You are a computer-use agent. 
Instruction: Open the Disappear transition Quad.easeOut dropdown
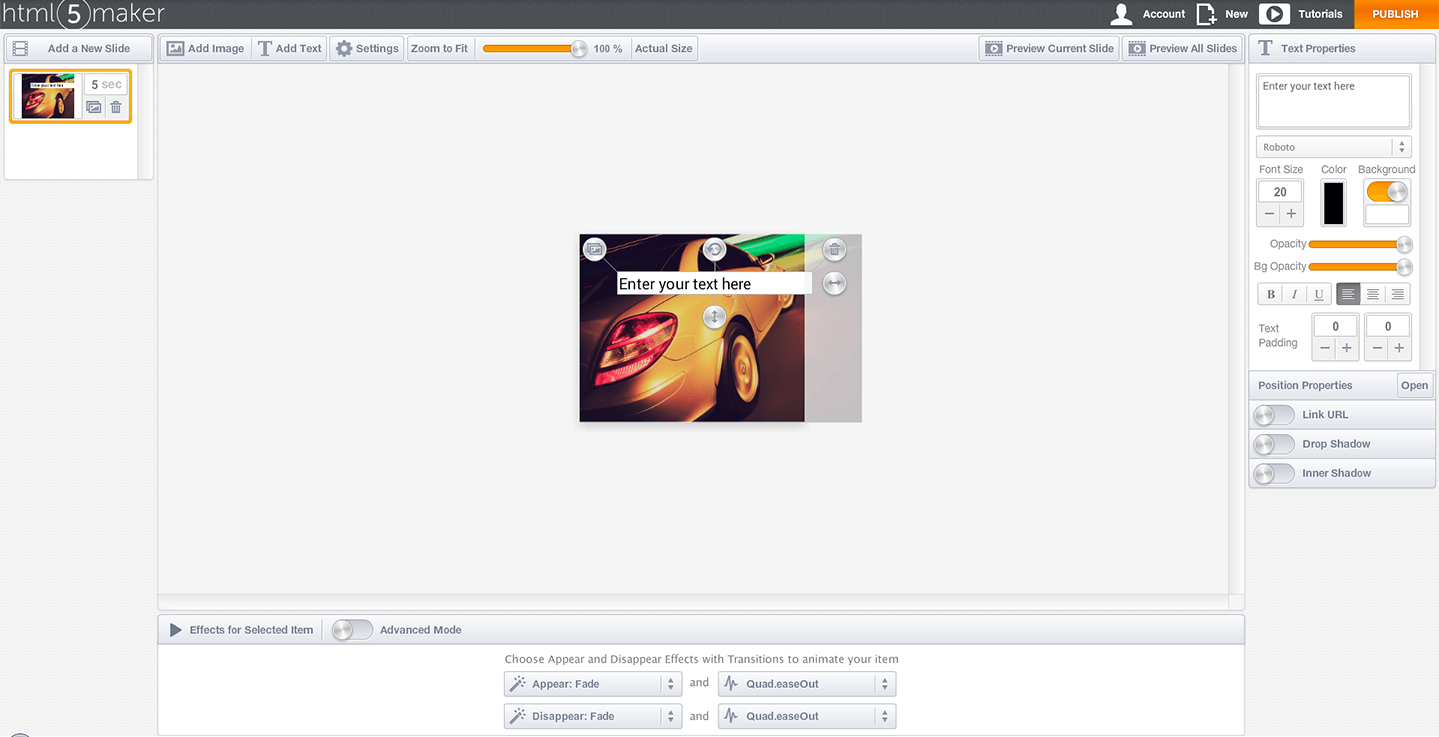(x=807, y=716)
